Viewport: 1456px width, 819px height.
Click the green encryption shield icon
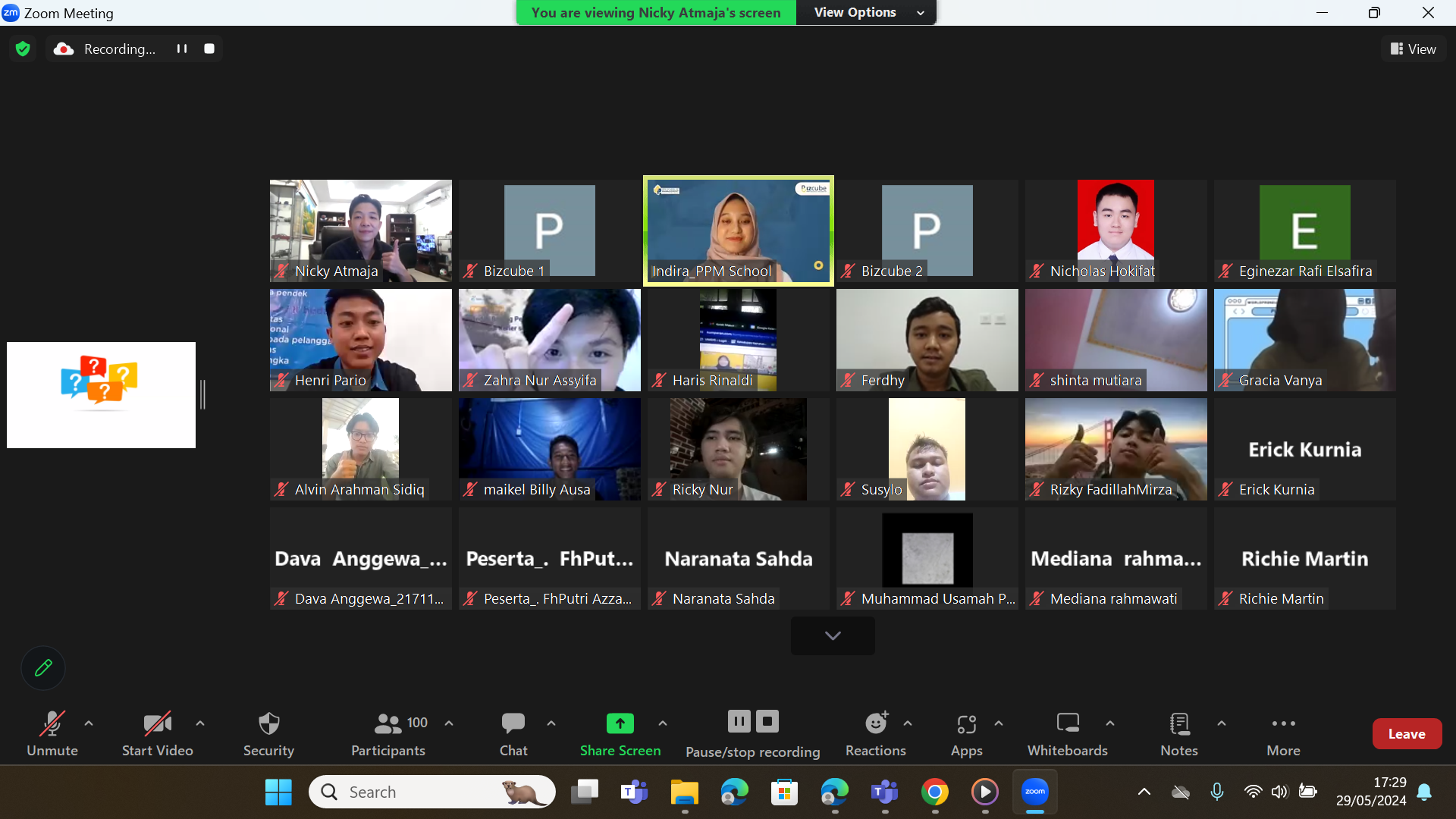[x=23, y=49]
